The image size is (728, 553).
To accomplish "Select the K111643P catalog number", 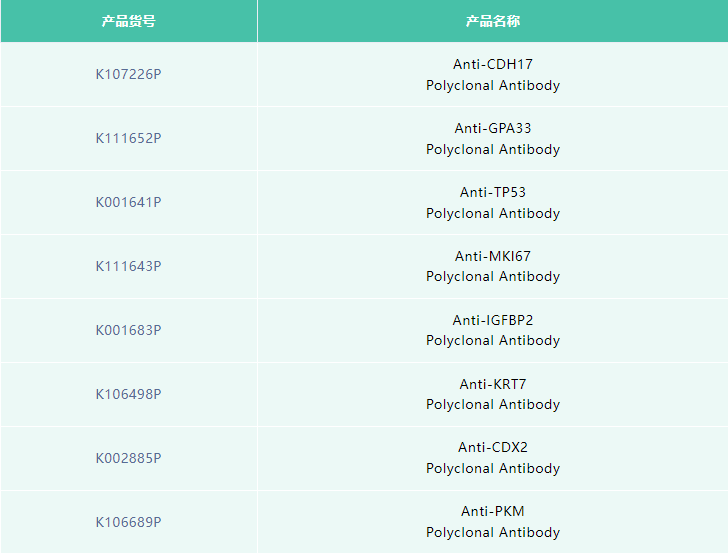I will (x=128, y=266).
